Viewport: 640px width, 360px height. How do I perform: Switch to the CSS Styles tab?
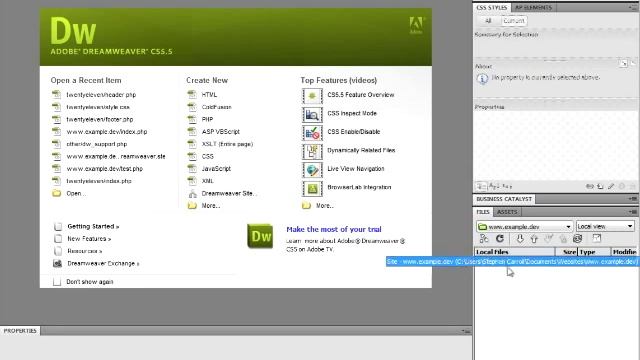pyautogui.click(x=492, y=7)
